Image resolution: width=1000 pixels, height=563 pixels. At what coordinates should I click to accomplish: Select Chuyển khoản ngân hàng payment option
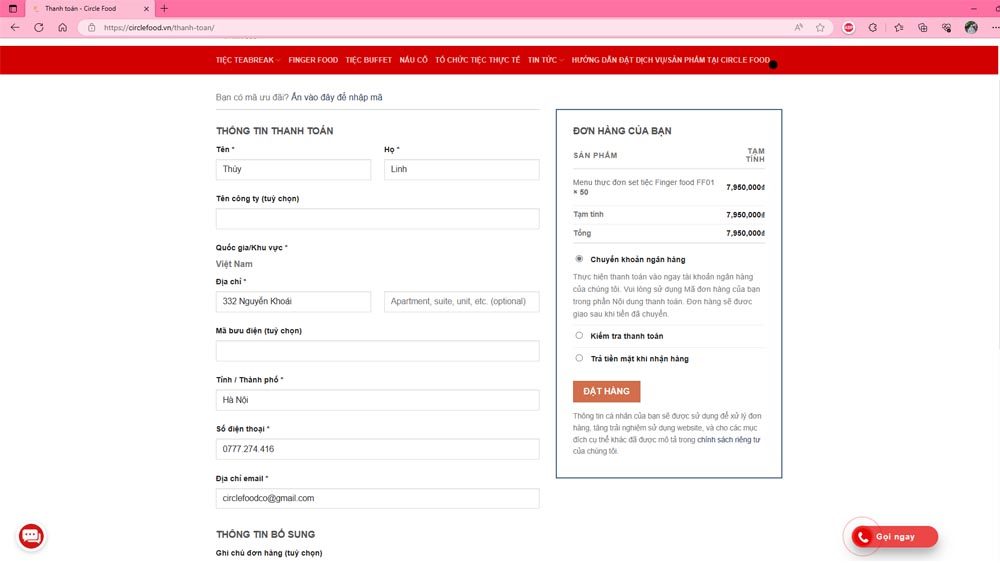(579, 259)
